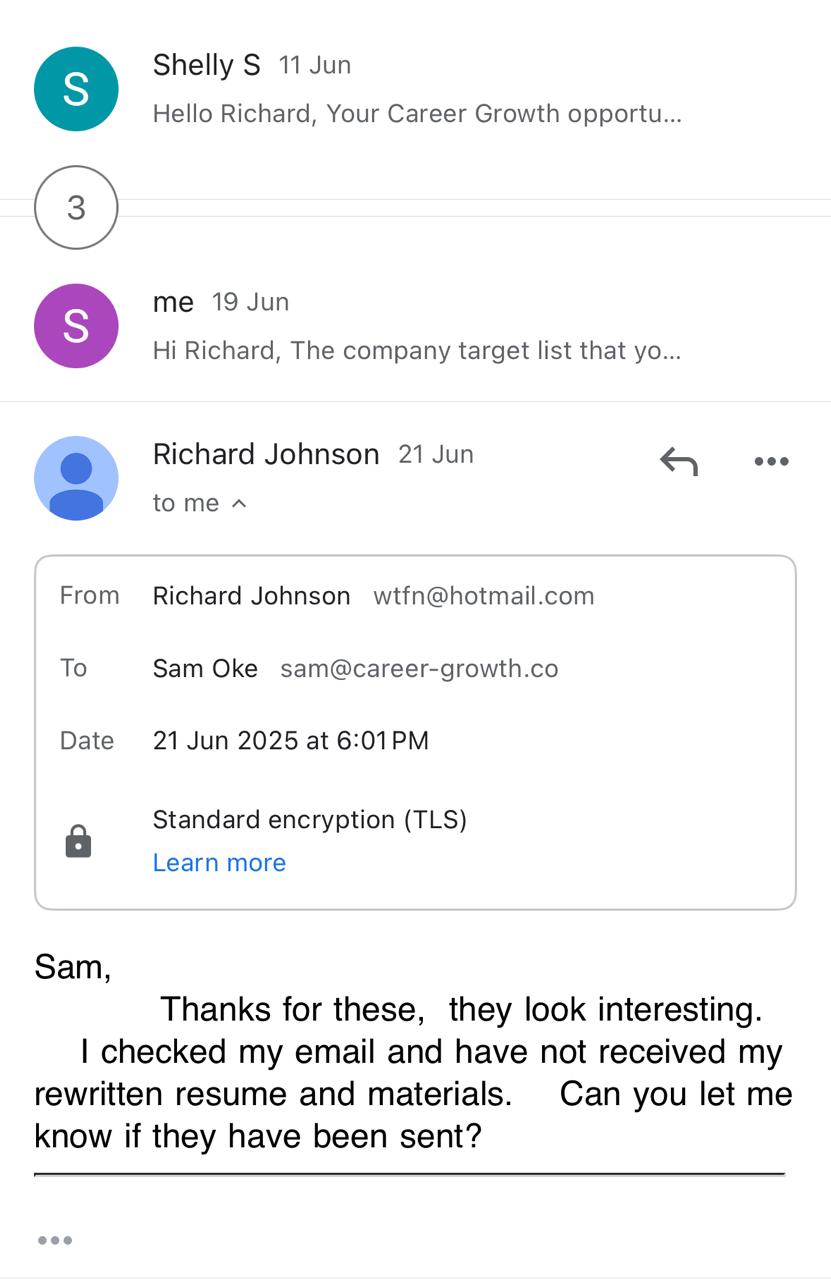Click the encryption lock icon
Image resolution: width=831 pixels, height=1280 pixels.
(x=78, y=841)
